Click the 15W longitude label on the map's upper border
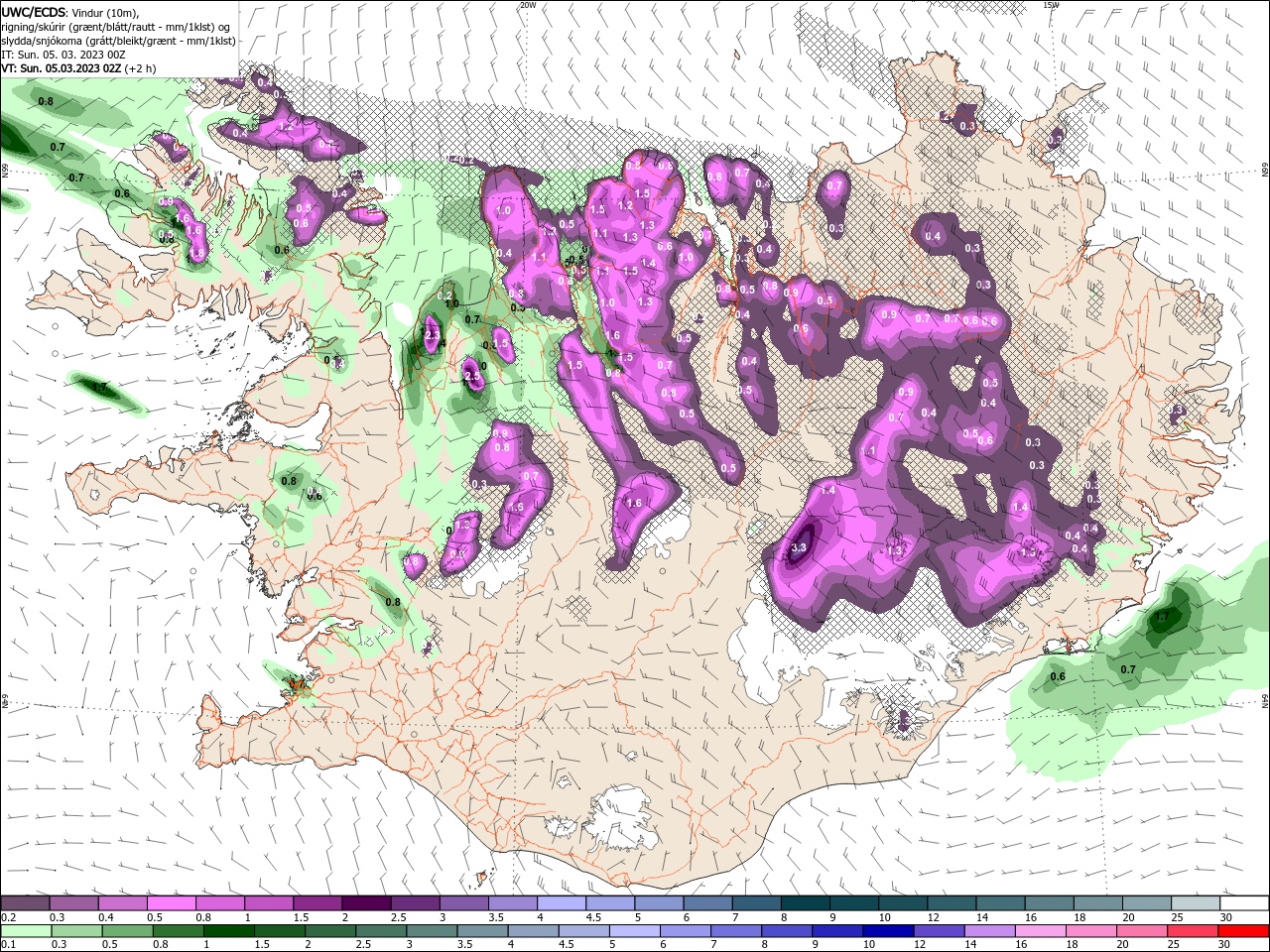Screen dimensions: 1270x952 coord(1051,5)
